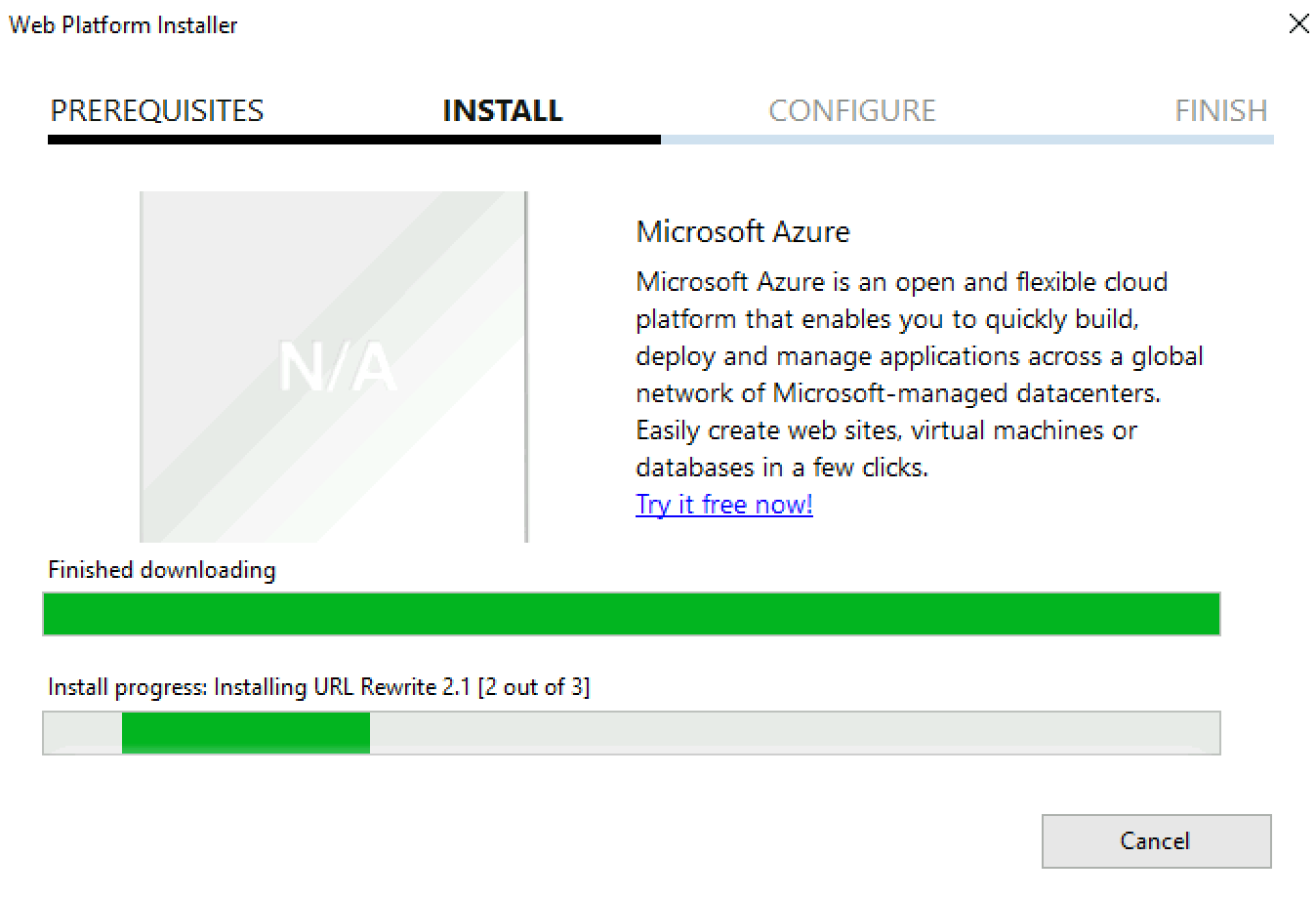Close the Web Platform Installer window
The height and width of the screenshot is (898, 1316).
coord(1298,23)
